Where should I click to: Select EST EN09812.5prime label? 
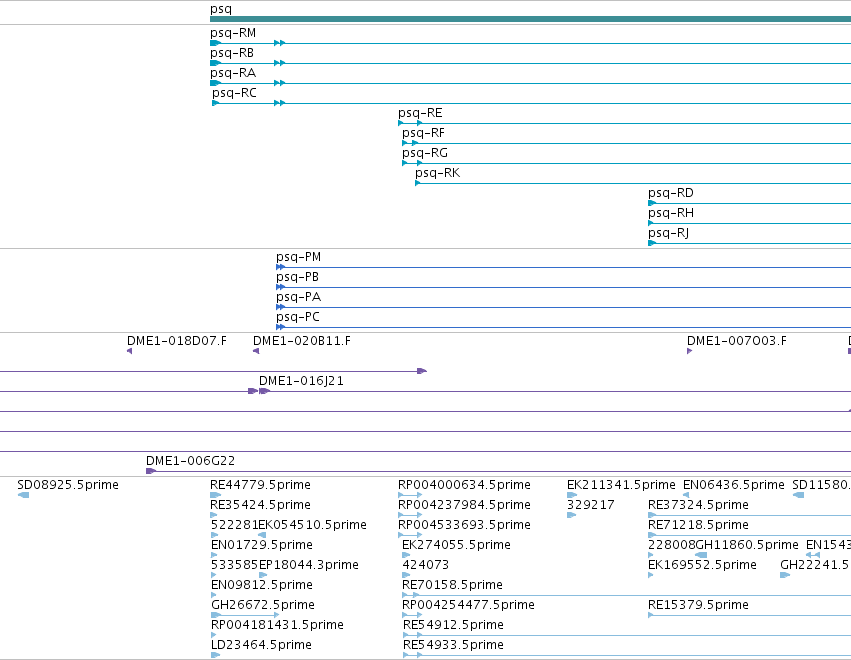coord(262,585)
